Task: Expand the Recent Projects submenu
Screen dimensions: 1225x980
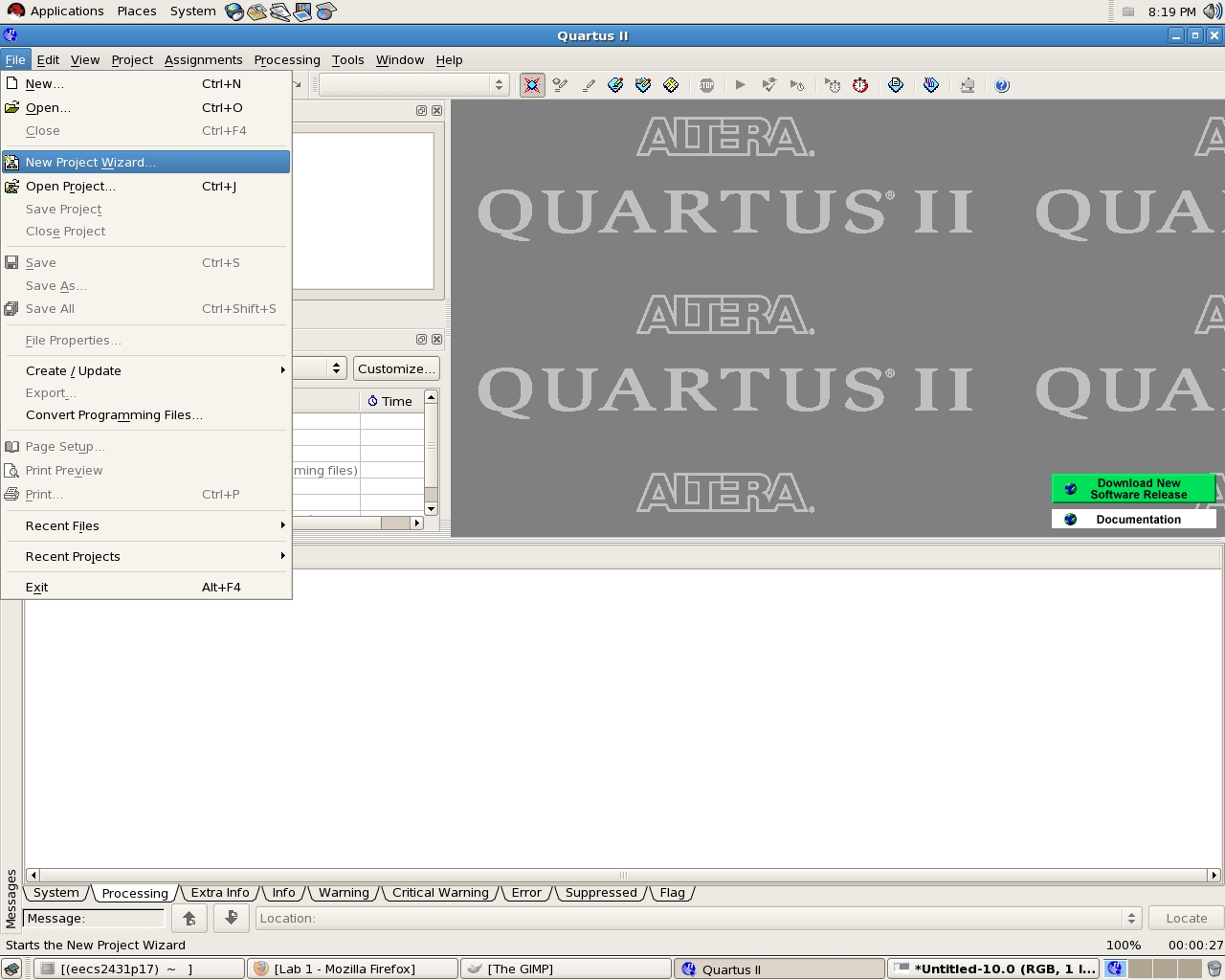Action: 145,556
